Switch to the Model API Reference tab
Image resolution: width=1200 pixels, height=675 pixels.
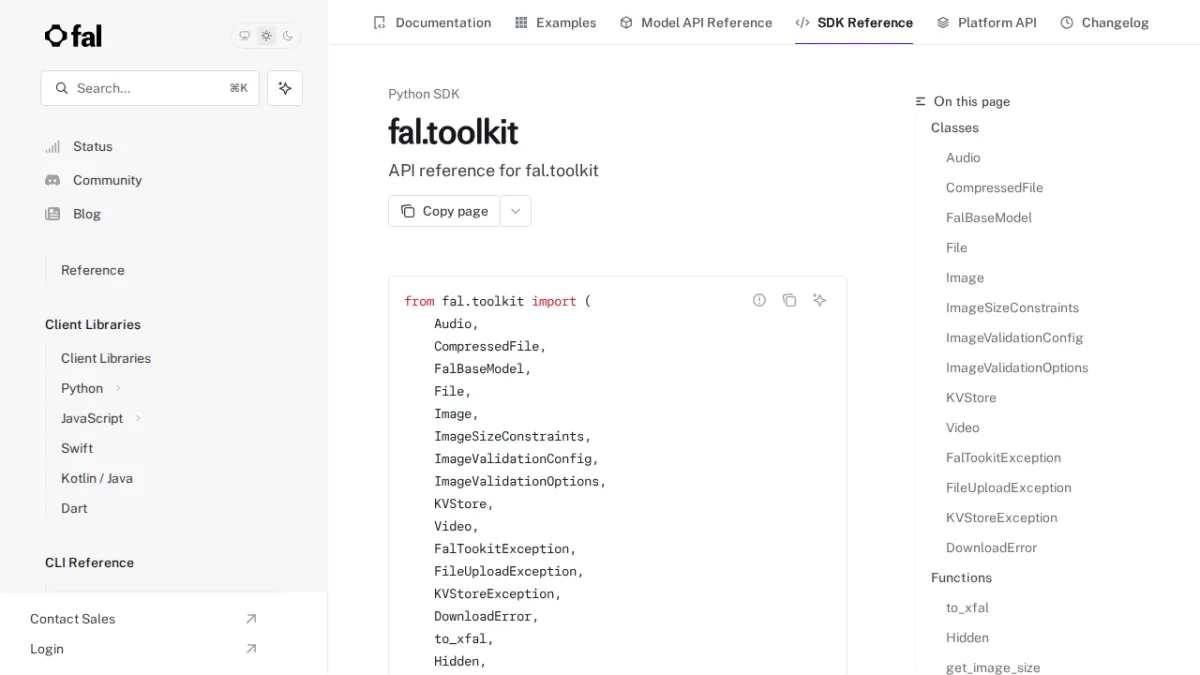696,22
